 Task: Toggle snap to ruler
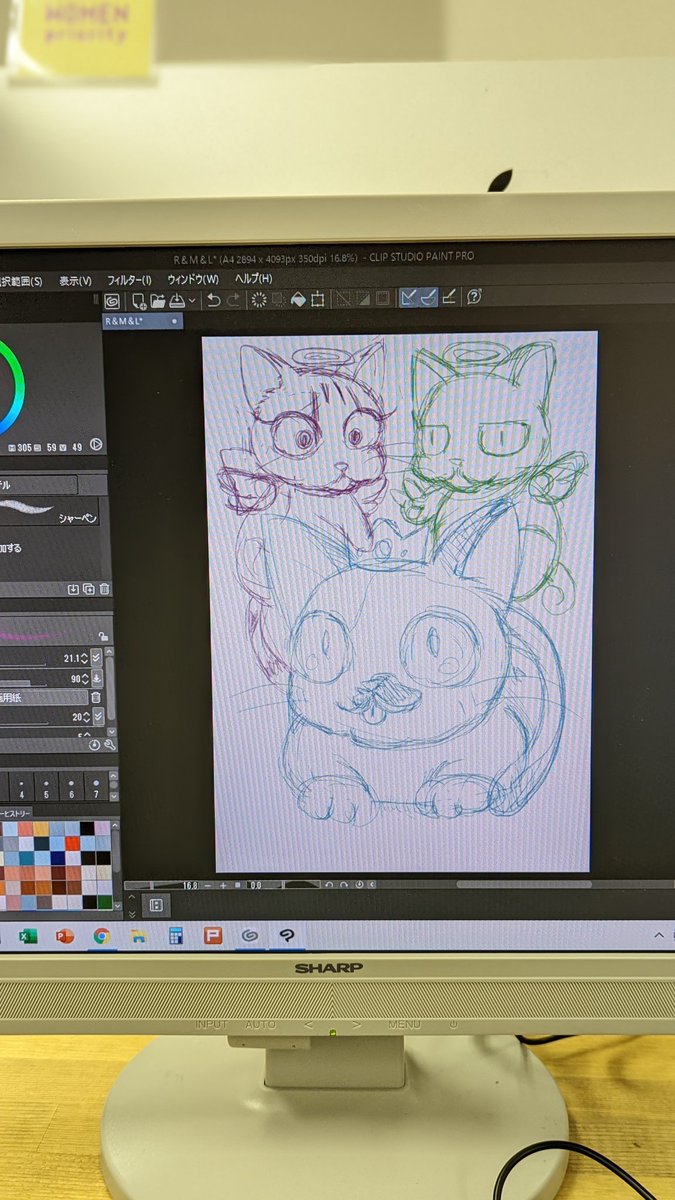click(408, 297)
